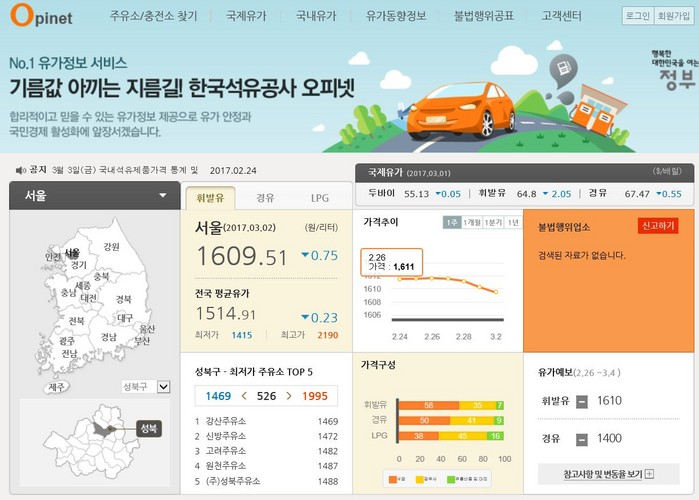Image resolution: width=699 pixels, height=500 pixels.
Task: Click the speaker notice icon
Action: tap(19, 170)
